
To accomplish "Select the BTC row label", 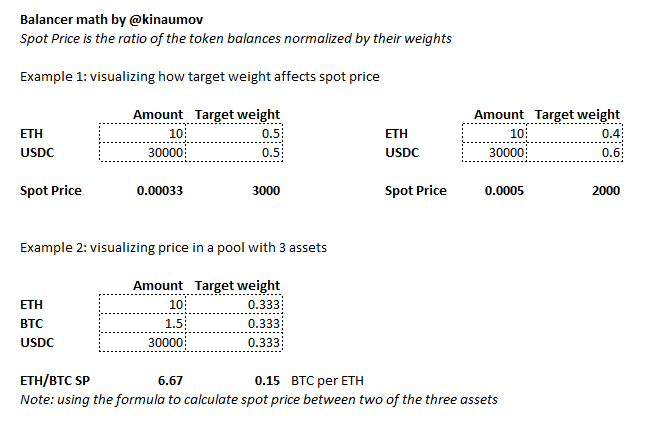I will click(x=31, y=323).
